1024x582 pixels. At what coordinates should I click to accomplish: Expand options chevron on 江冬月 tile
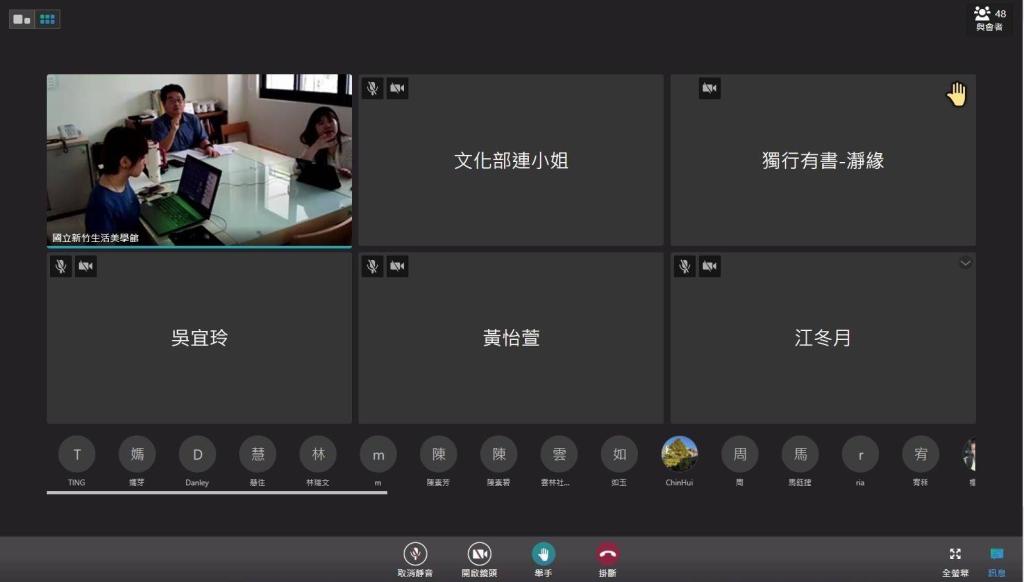pos(965,263)
